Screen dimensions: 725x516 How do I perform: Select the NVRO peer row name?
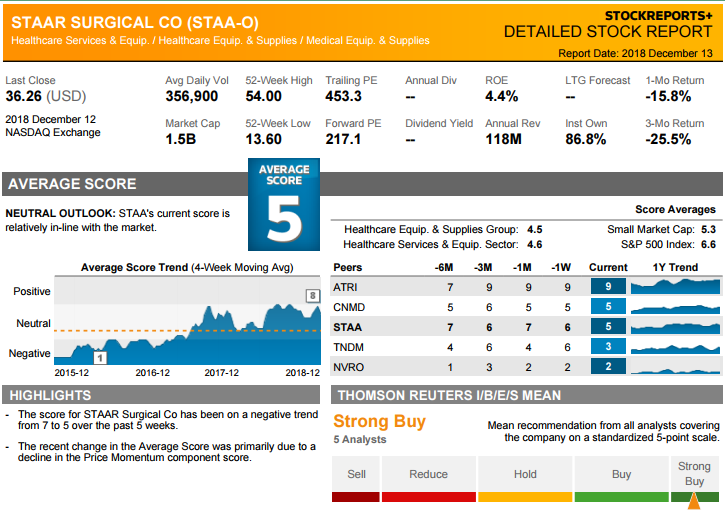348,367
